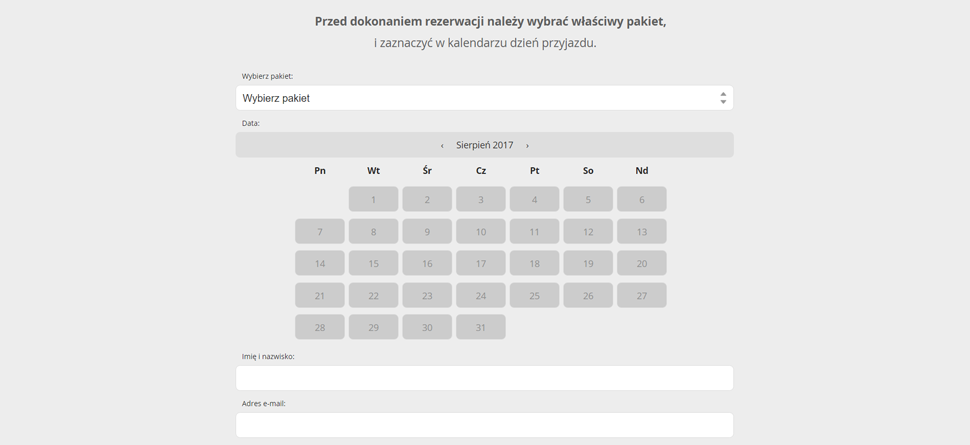Click the Adres e-mail input field

click(x=484, y=425)
